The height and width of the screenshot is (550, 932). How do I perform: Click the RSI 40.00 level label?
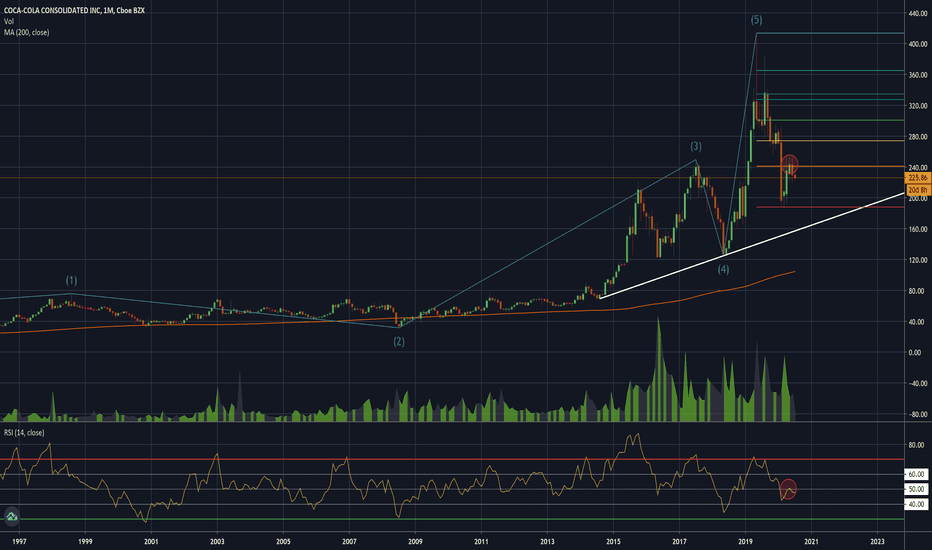click(x=917, y=504)
